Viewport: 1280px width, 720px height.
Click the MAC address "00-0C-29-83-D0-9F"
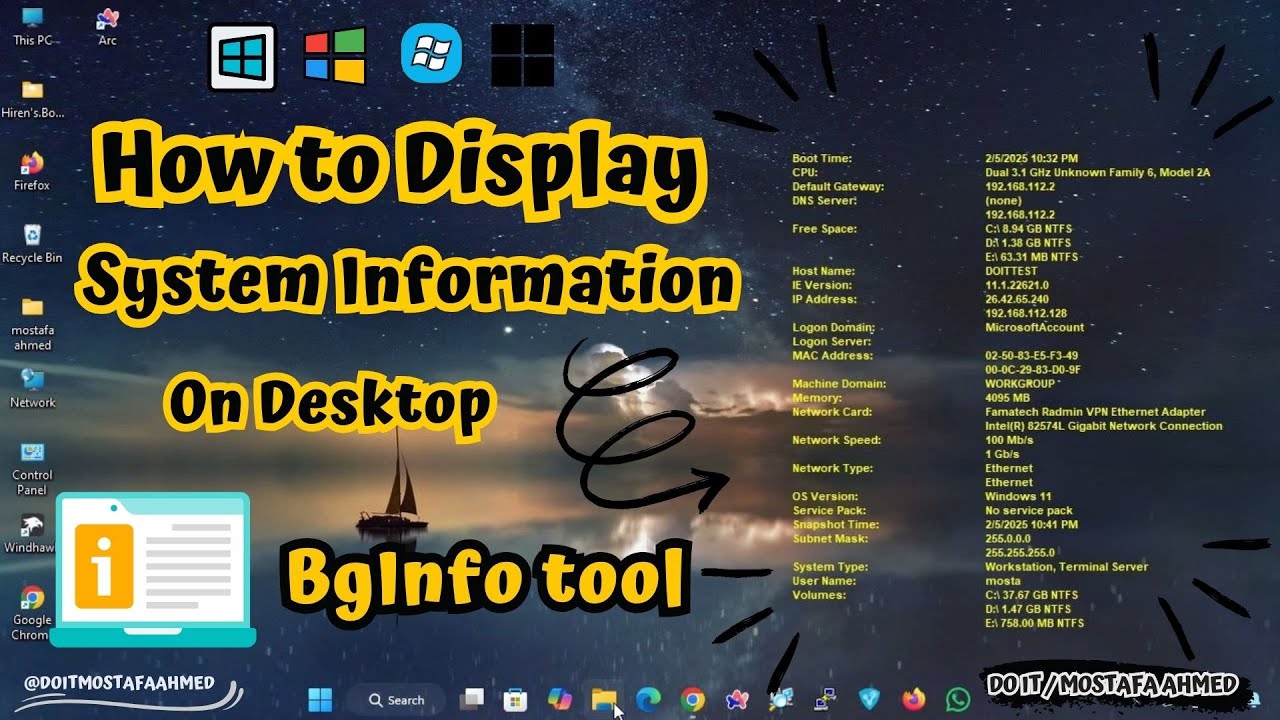1033,370
